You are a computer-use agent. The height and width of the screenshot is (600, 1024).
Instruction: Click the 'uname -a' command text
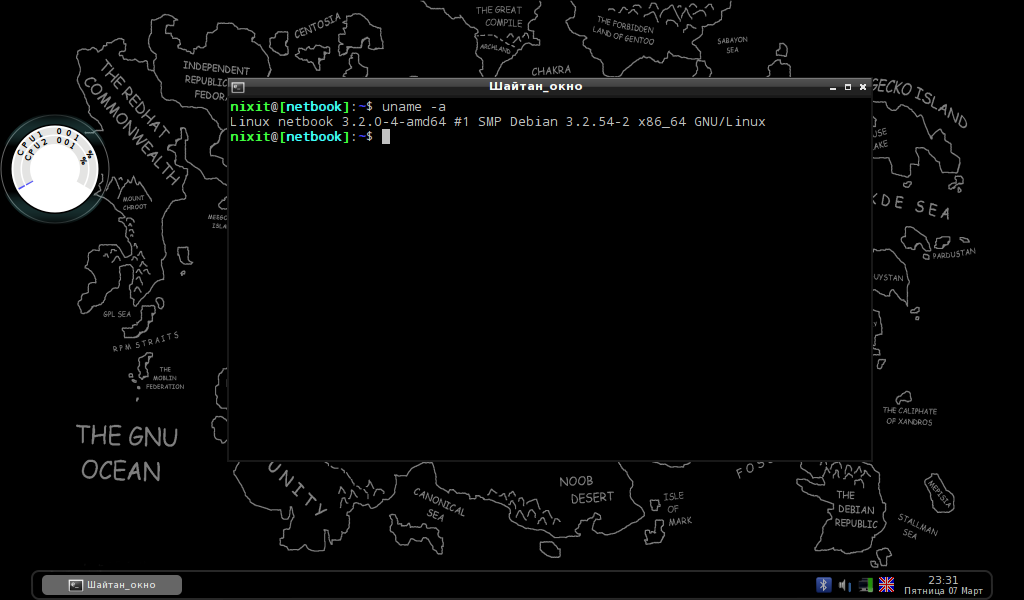tap(413, 106)
